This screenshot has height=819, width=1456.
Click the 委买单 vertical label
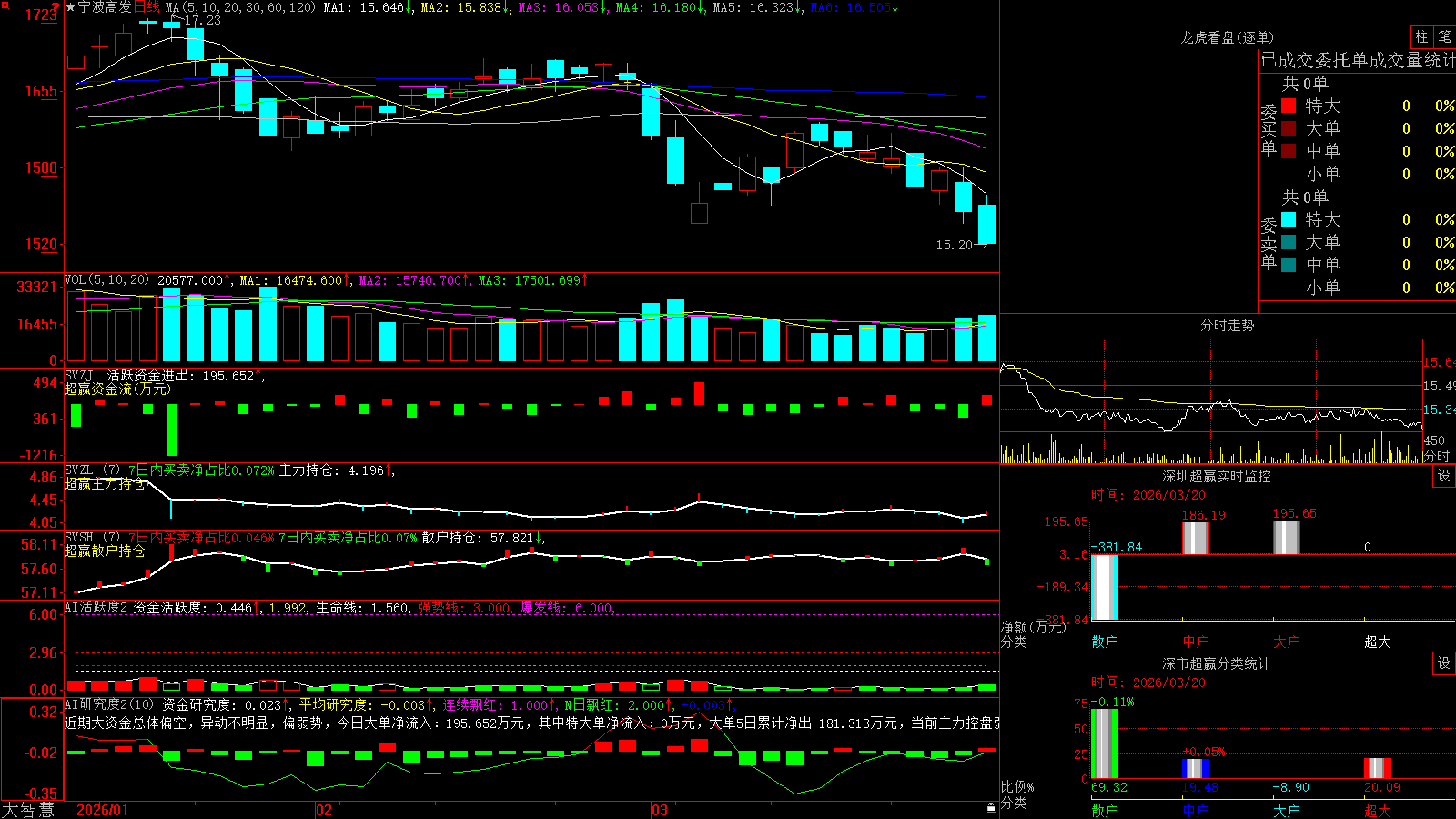point(1269,129)
